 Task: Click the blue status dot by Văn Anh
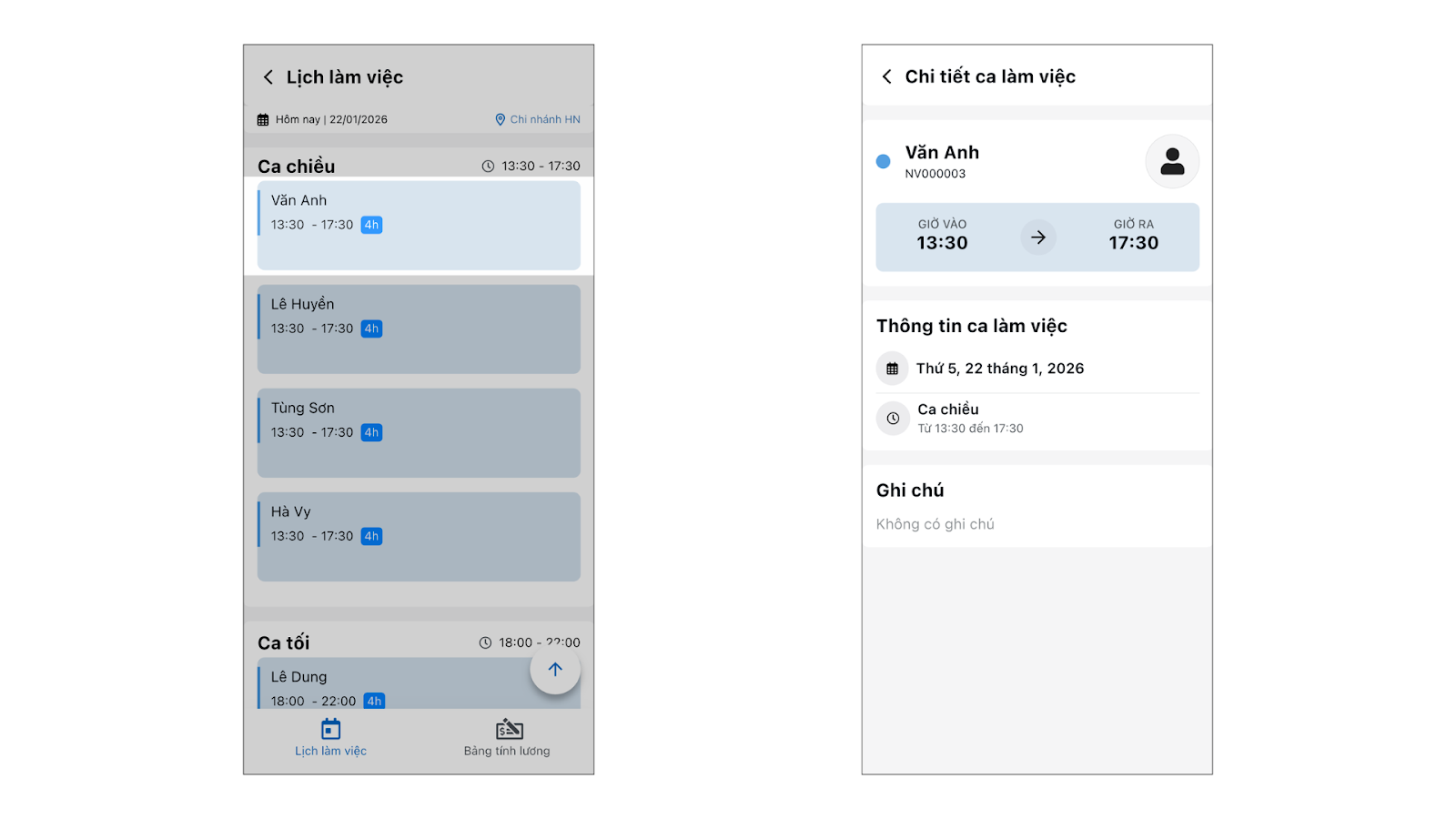(883, 161)
